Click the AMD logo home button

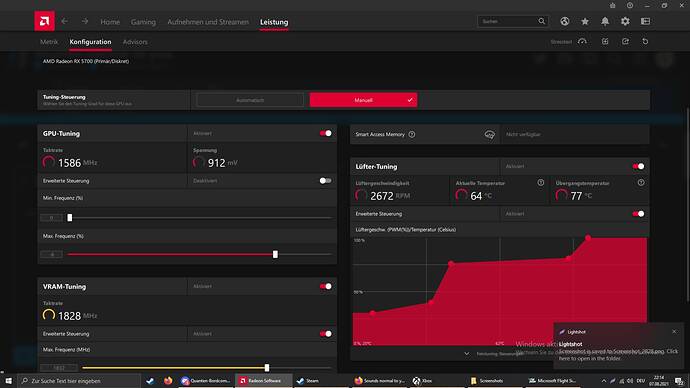[44, 21]
